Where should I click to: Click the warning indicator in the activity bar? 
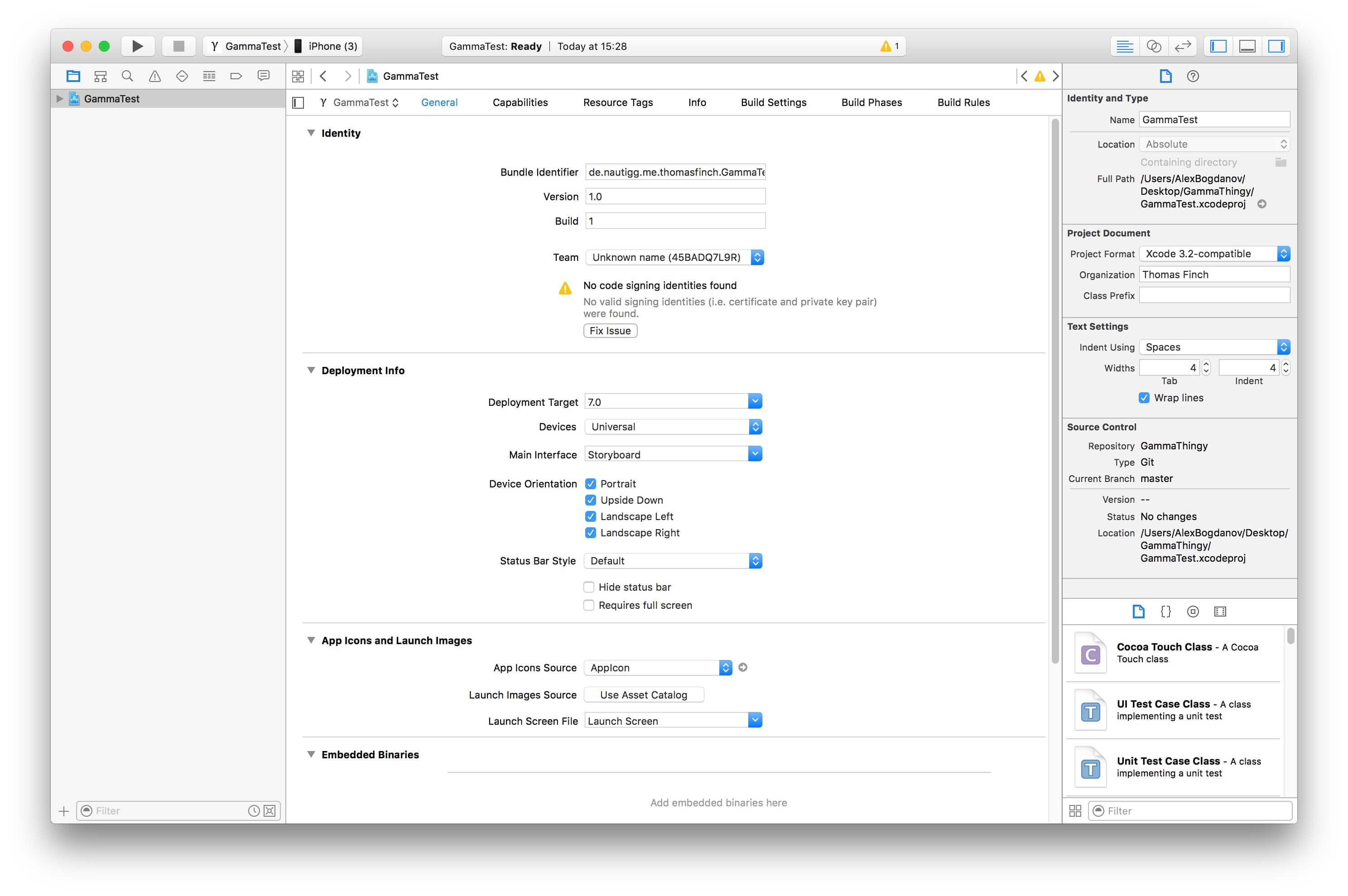(x=889, y=46)
